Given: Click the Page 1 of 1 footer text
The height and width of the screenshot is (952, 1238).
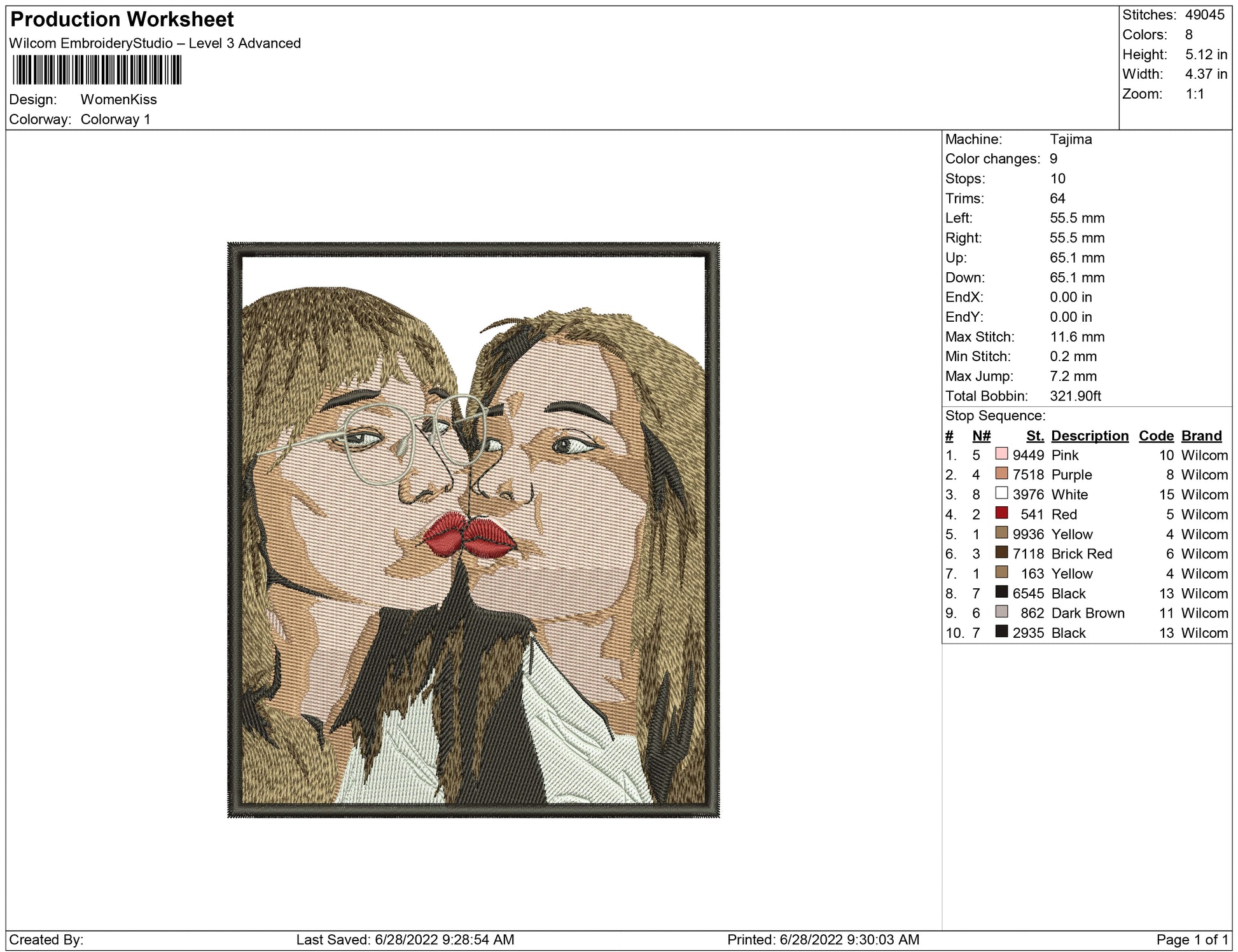Looking at the screenshot, I should point(1192,939).
